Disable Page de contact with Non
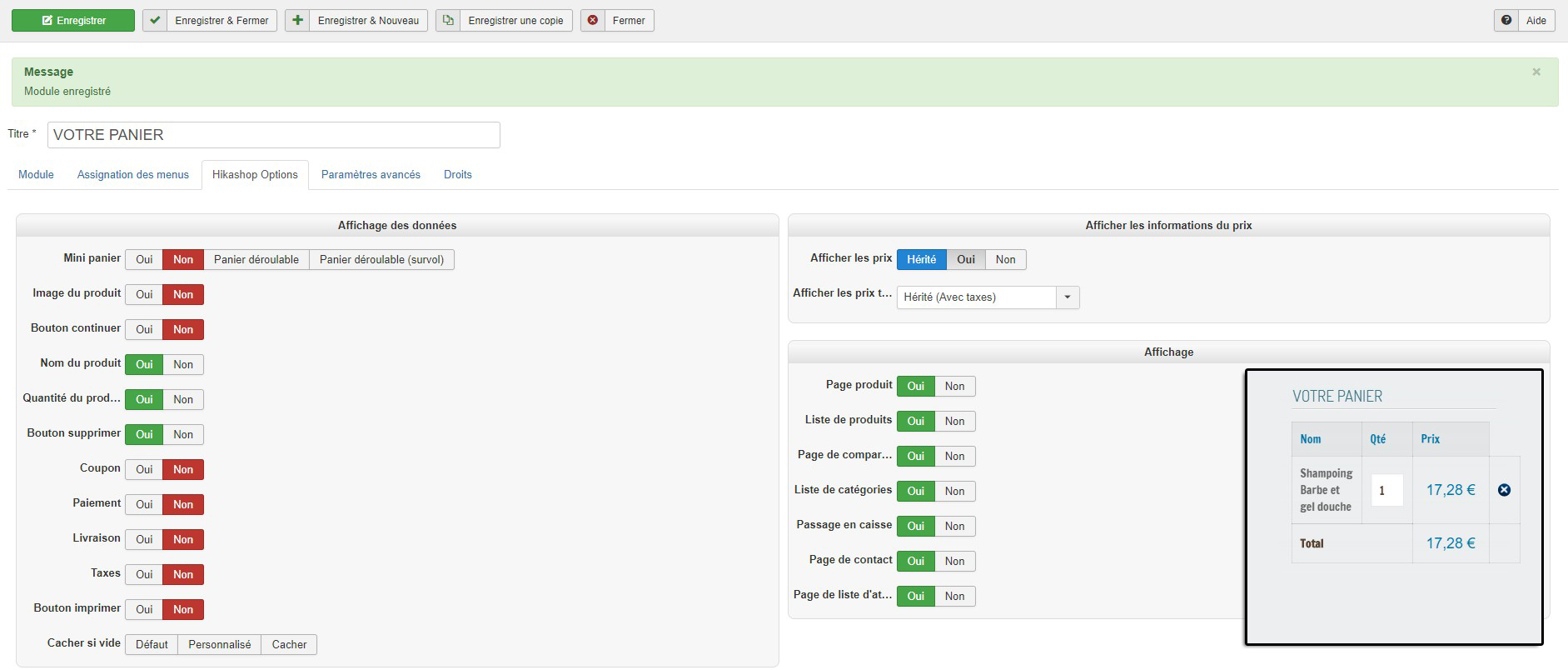This screenshot has width=1568, height=670. [955, 562]
